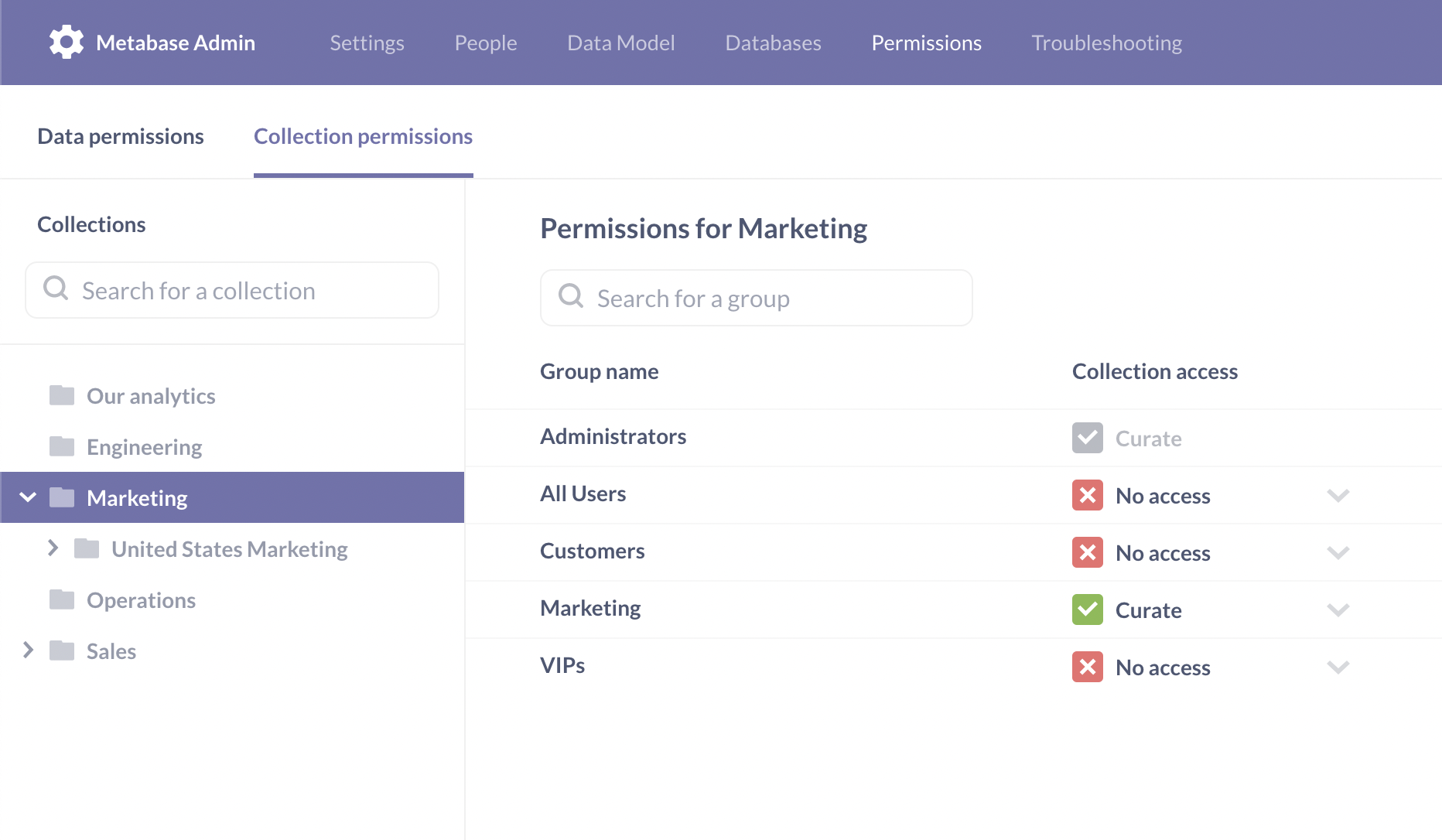Click the Metabase Admin gear icon
The height and width of the screenshot is (840, 1442).
click(x=67, y=42)
